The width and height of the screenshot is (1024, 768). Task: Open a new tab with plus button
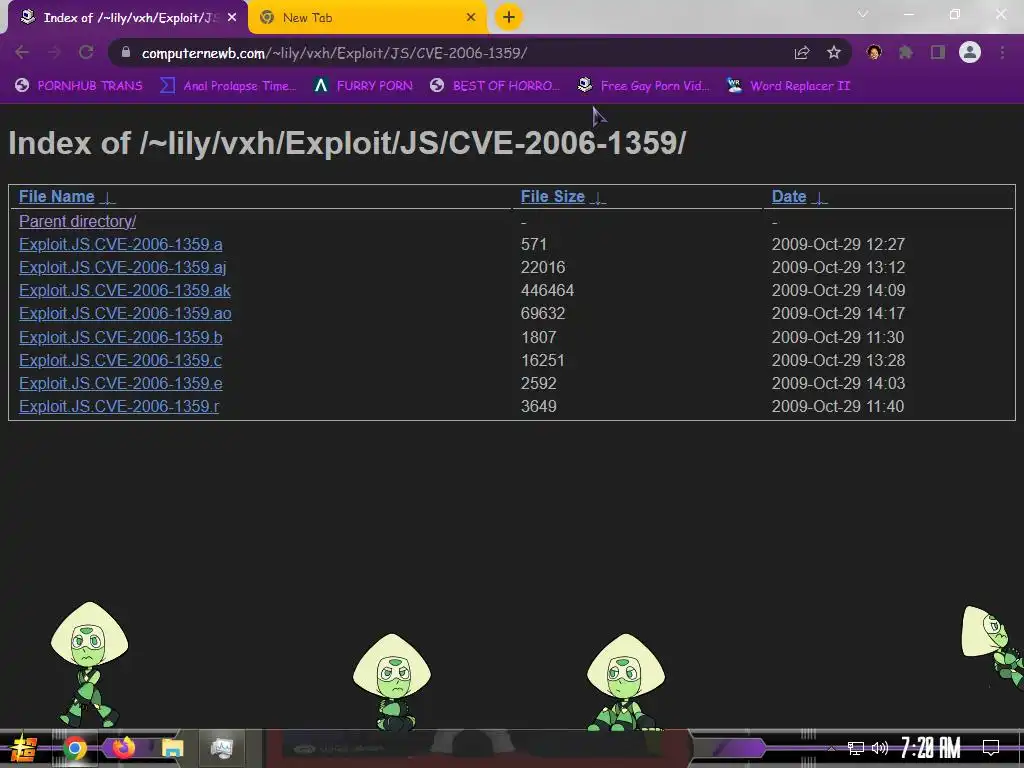(x=509, y=17)
